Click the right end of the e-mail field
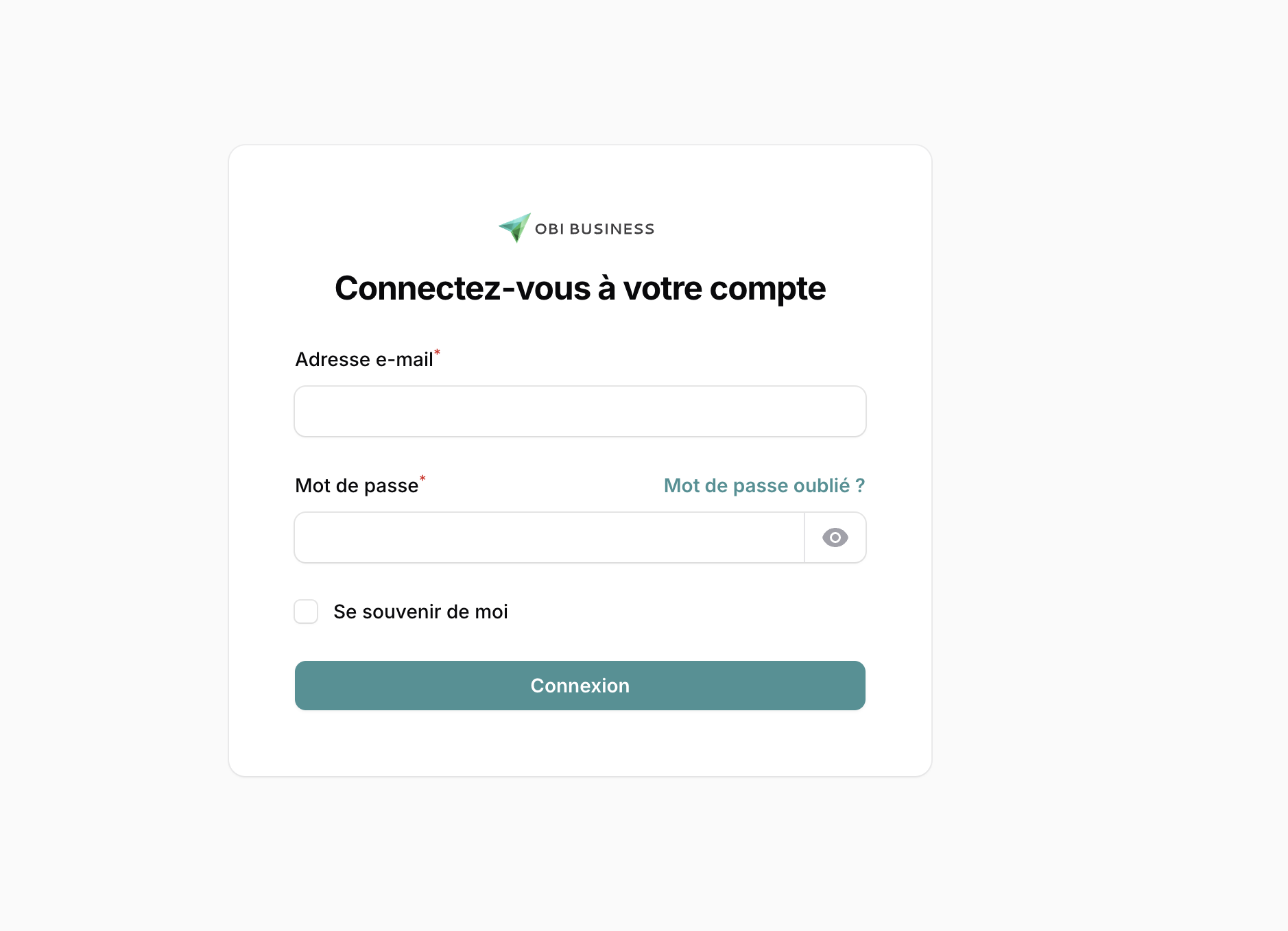 pyautogui.click(x=844, y=411)
